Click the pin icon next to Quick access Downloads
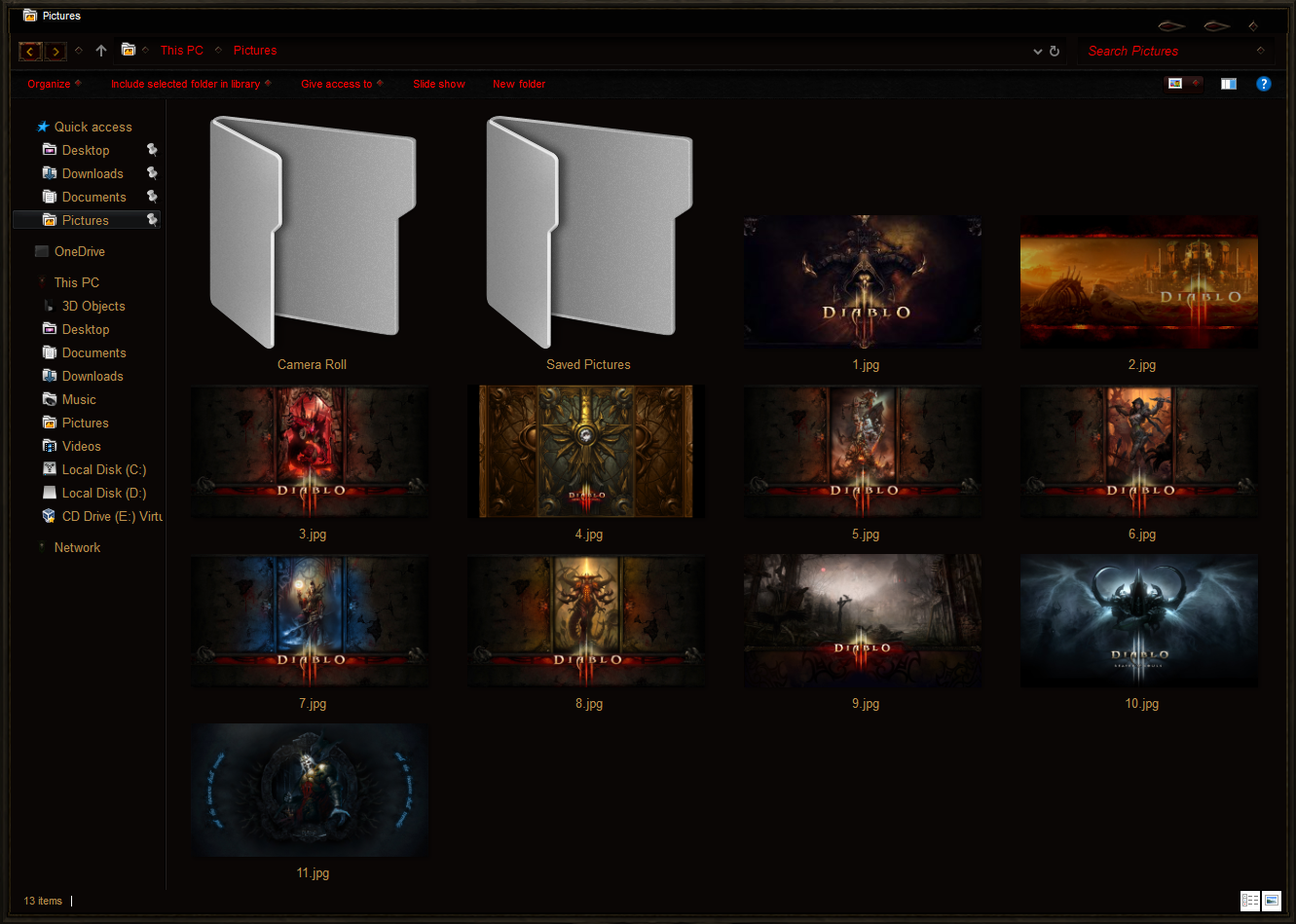 point(152,173)
